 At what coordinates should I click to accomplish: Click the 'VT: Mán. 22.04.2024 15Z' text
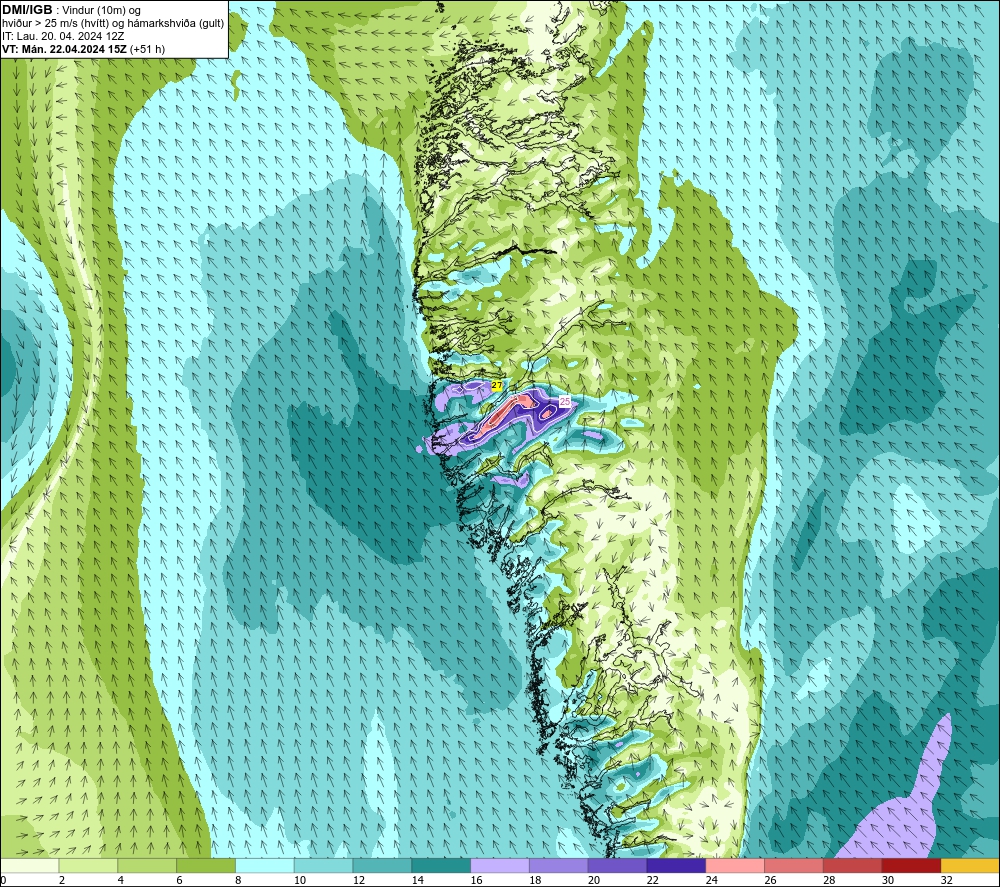(64, 49)
